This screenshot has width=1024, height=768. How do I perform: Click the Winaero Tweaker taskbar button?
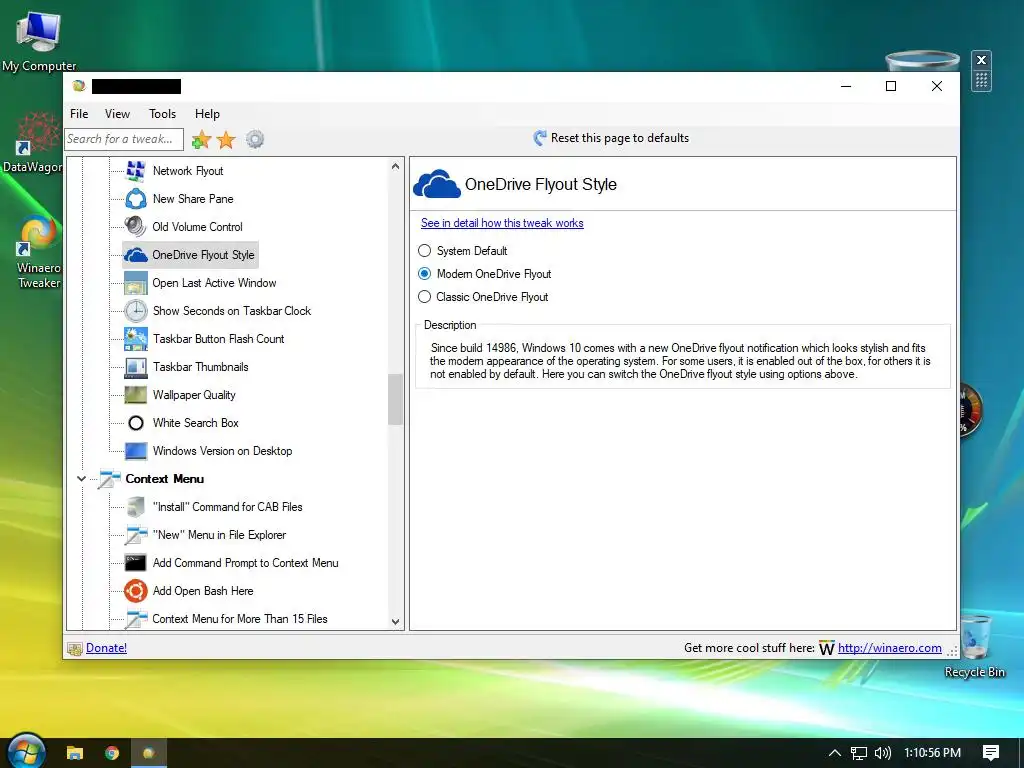[149, 753]
